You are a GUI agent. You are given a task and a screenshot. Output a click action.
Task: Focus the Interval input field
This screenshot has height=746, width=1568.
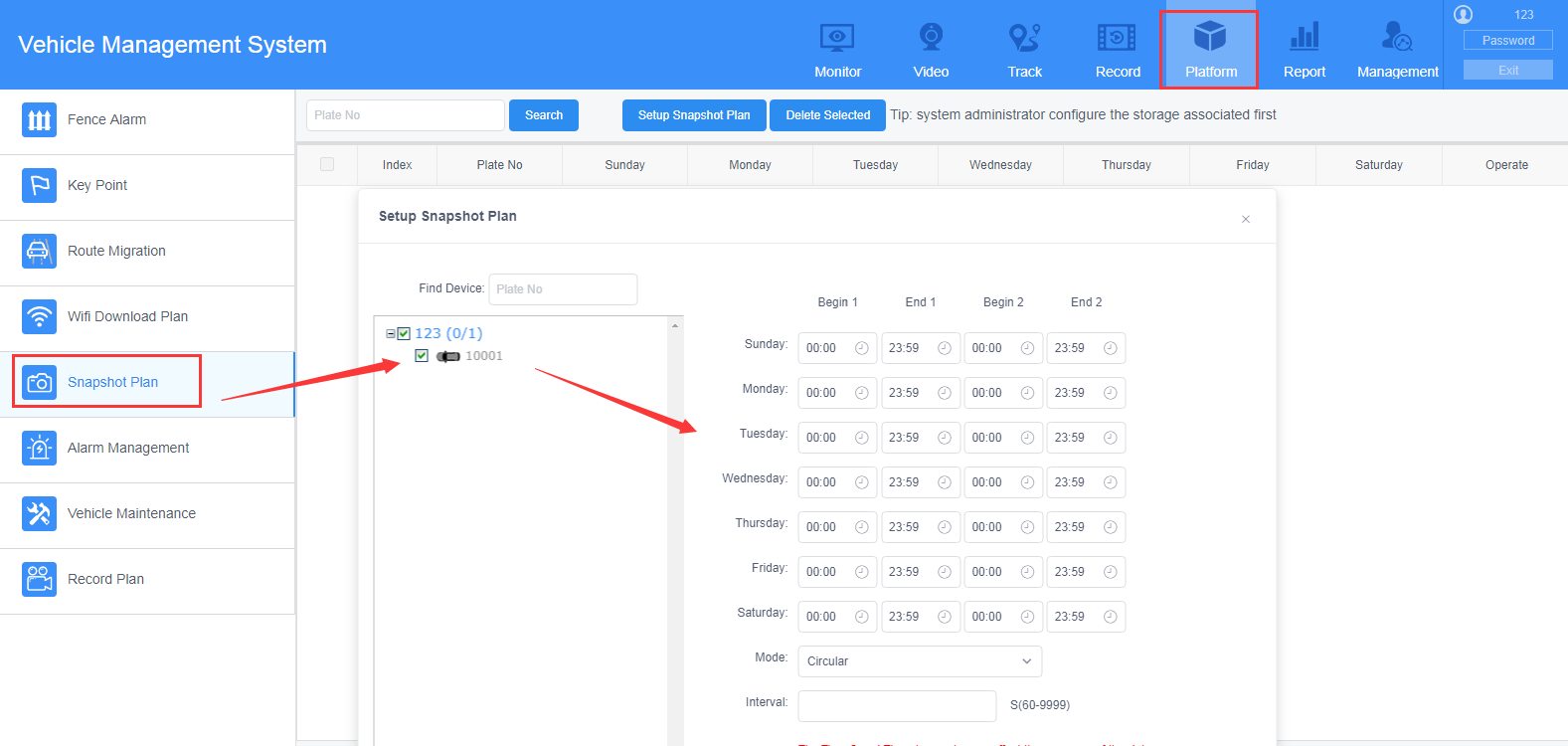897,706
